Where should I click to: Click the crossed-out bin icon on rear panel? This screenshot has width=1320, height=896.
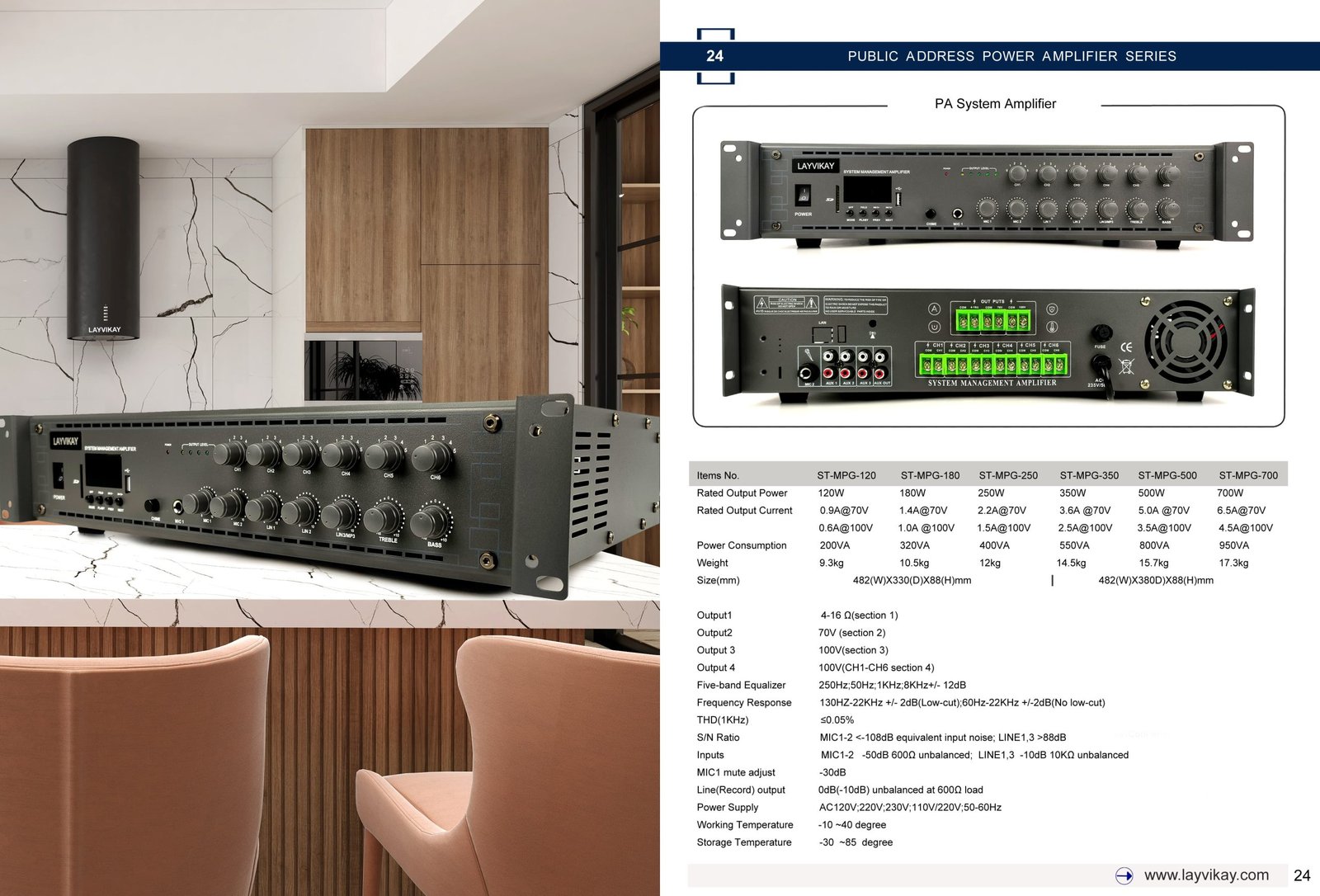click(x=1126, y=366)
